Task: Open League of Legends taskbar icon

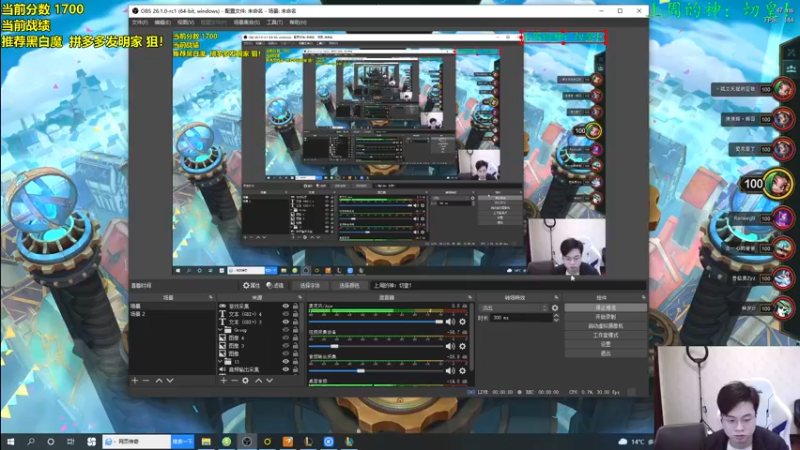Action: pyautogui.click(x=308, y=441)
